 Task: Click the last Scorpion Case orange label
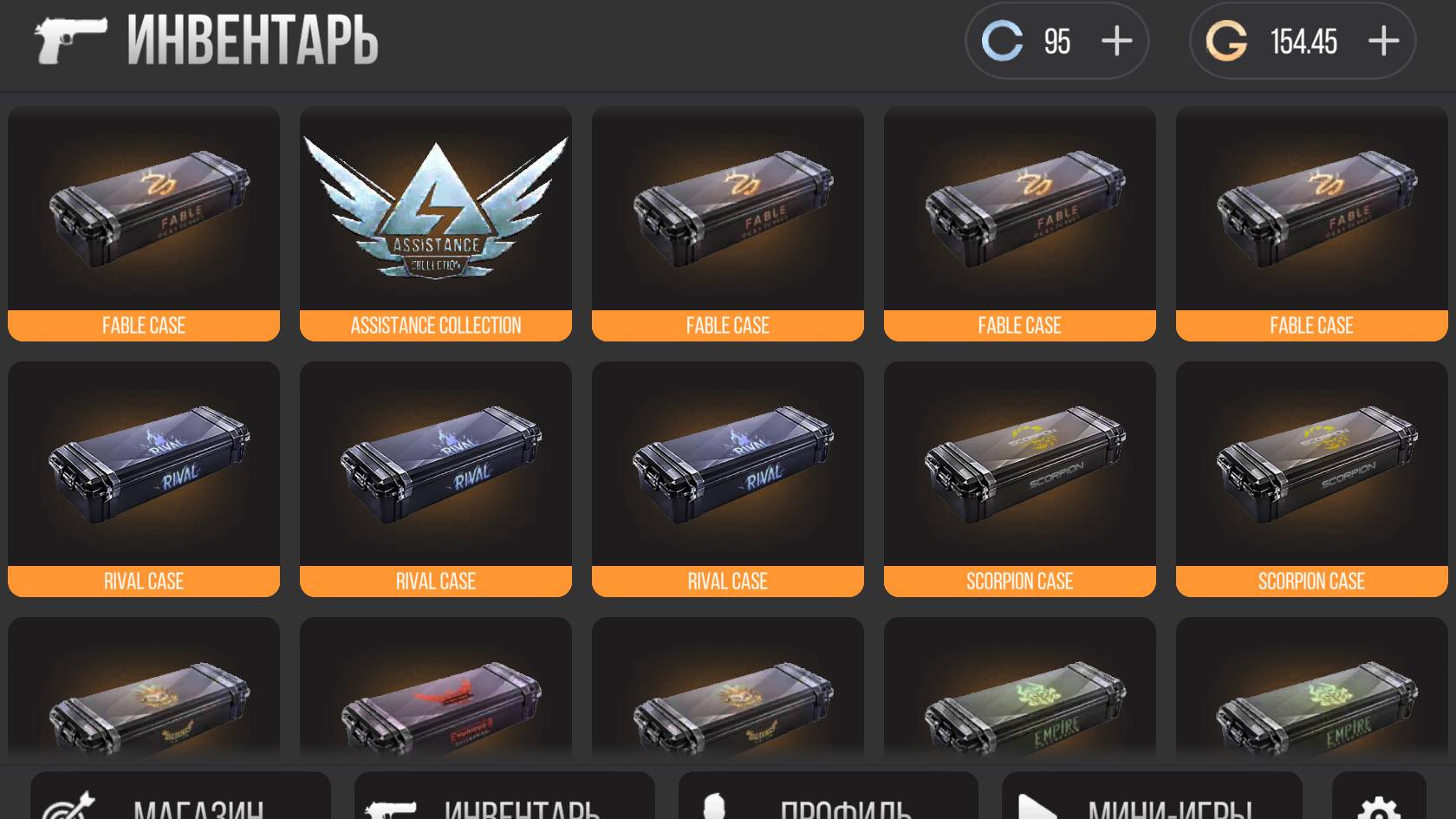pos(1311,582)
